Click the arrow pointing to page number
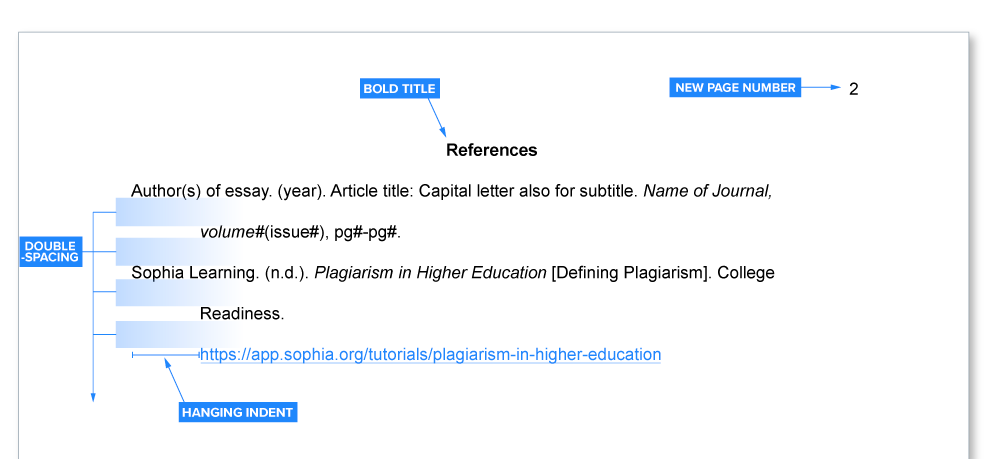This screenshot has width=1001, height=459. [821, 87]
